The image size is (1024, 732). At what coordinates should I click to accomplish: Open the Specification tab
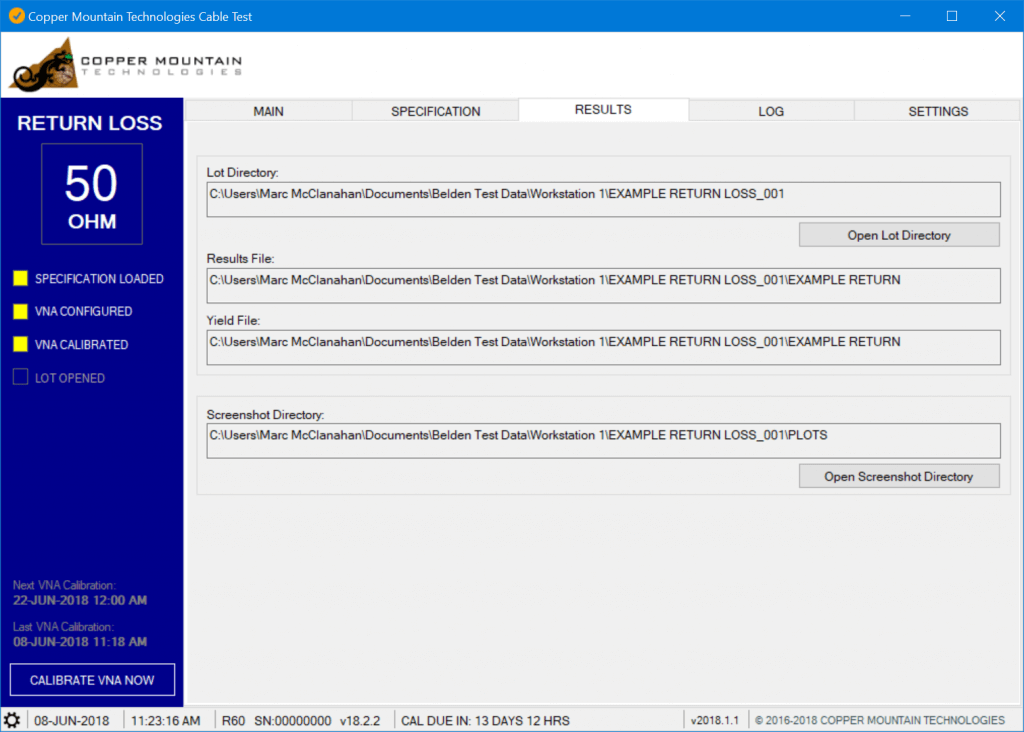435,111
